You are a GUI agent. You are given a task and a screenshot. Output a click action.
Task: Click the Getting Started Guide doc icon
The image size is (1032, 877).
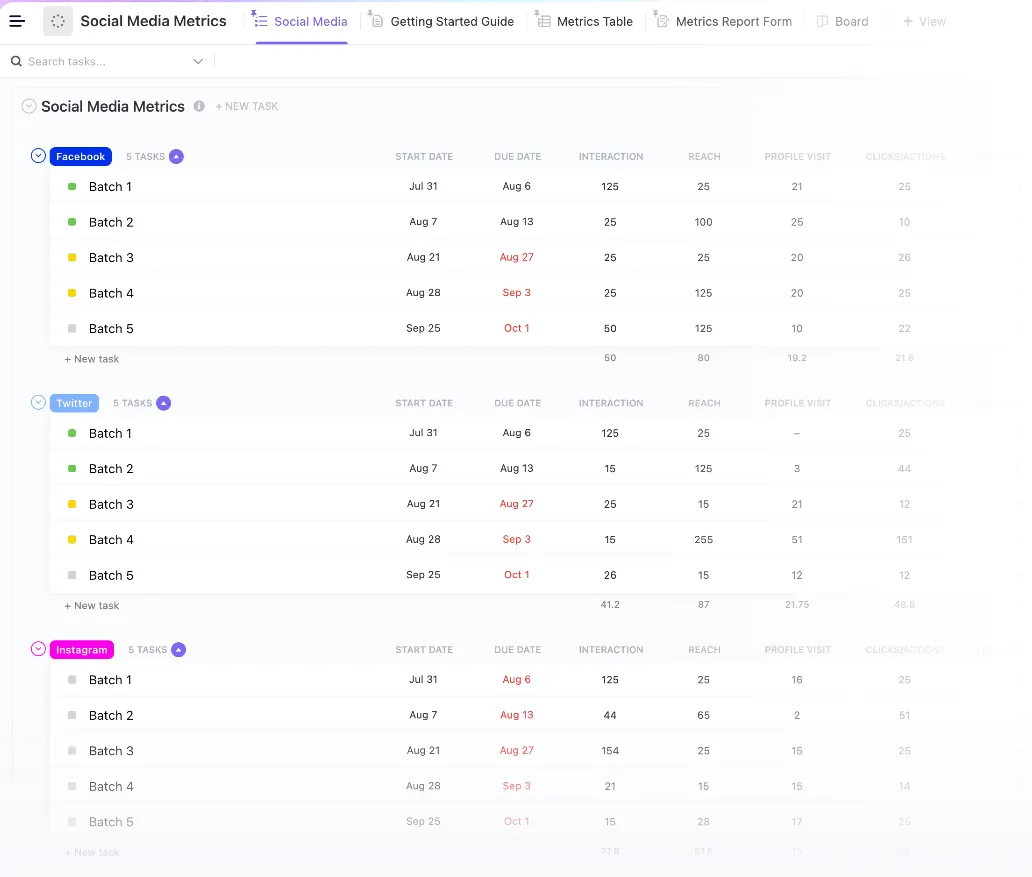376,20
